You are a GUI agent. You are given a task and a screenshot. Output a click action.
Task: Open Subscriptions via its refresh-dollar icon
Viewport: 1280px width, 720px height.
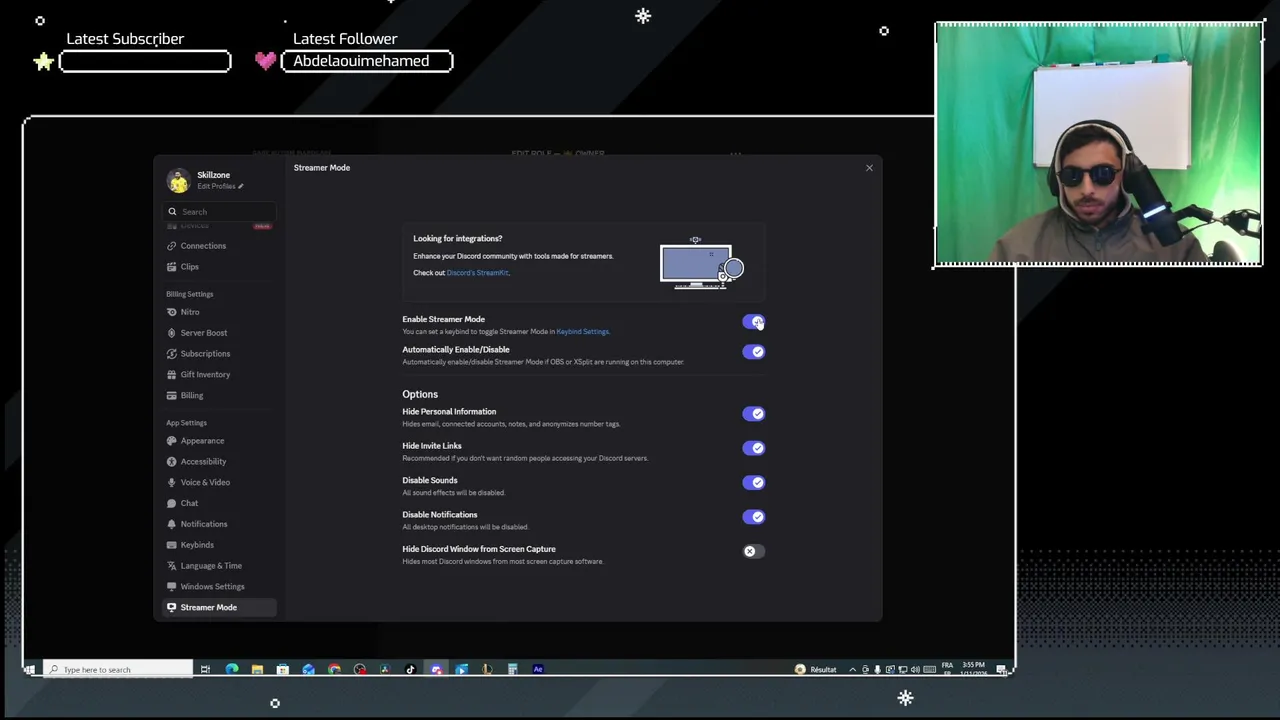pos(172,354)
